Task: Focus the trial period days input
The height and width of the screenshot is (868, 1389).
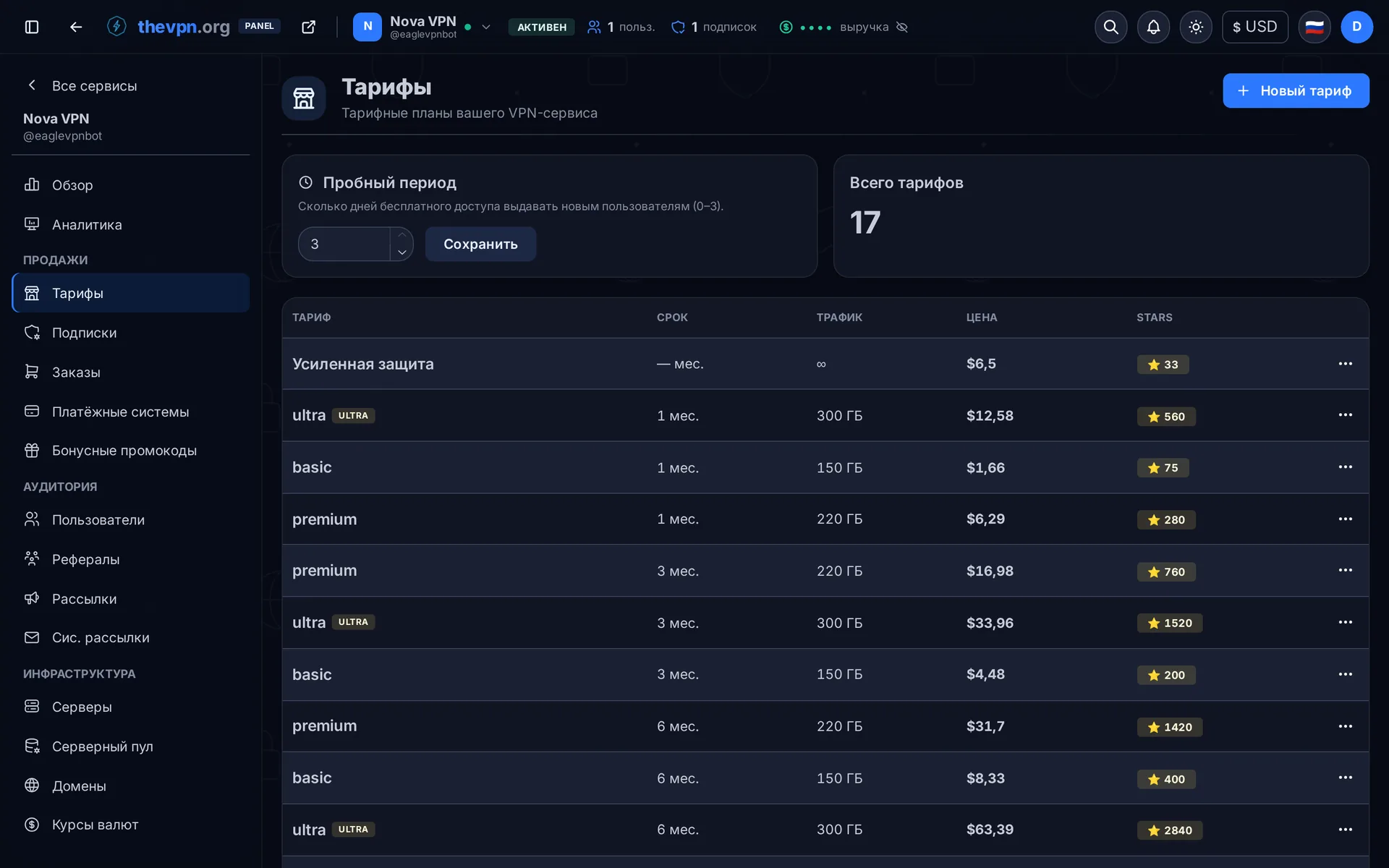Action: pos(344,244)
